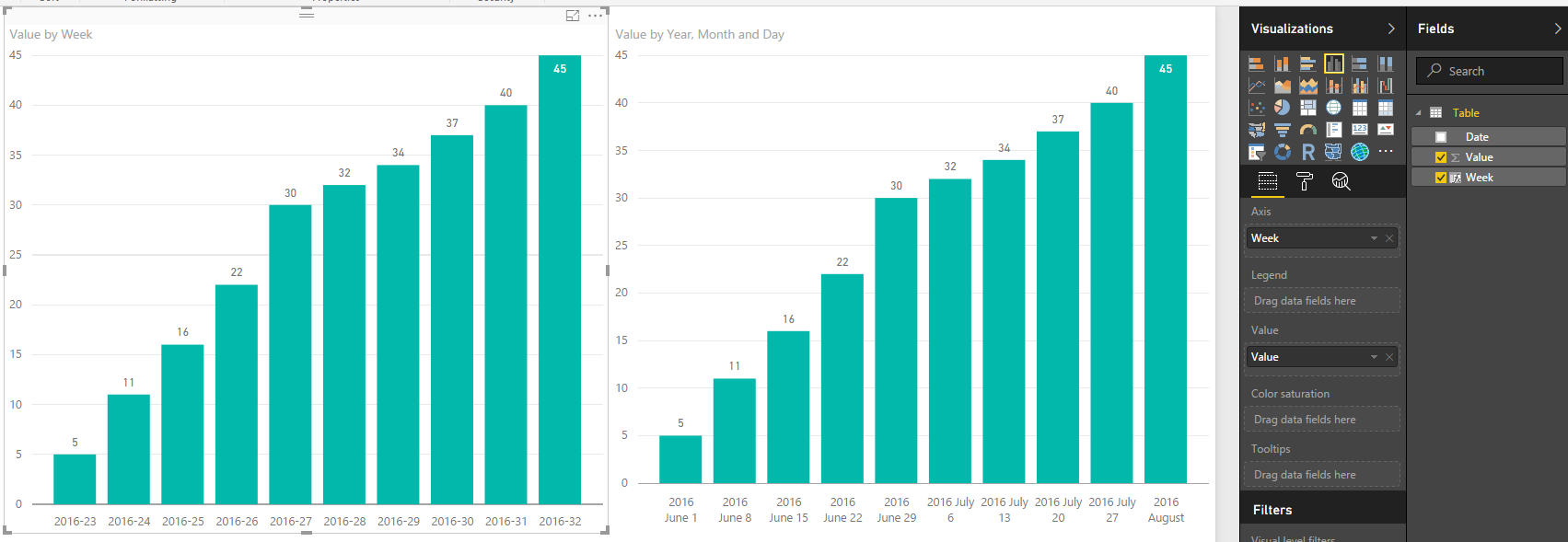1568x542 pixels.
Task: Click the Legend drag data fields well
Action: [1322, 301]
